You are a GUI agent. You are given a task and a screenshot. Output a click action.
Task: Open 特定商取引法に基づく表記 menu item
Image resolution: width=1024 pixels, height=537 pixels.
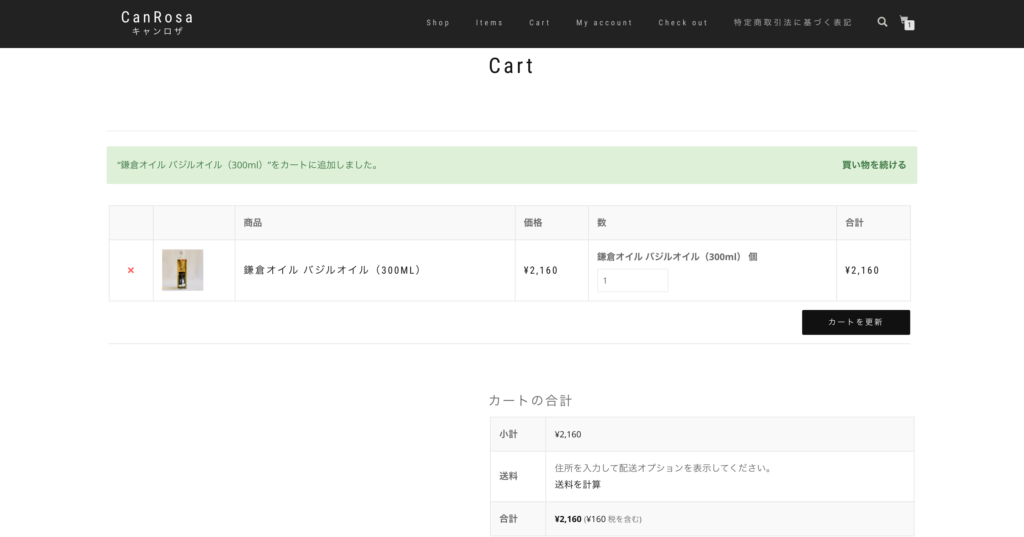[792, 23]
